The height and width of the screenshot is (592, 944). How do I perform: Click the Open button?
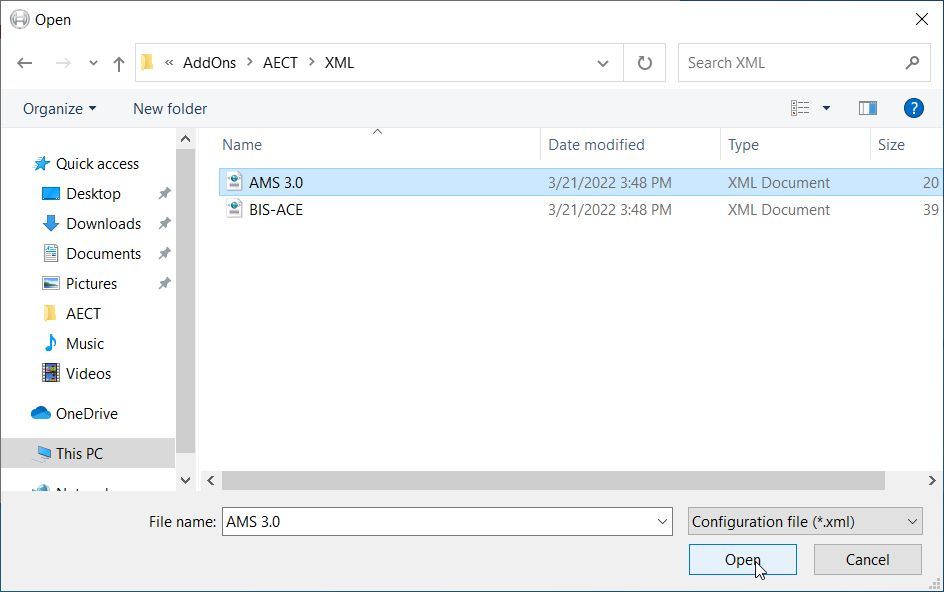point(742,560)
